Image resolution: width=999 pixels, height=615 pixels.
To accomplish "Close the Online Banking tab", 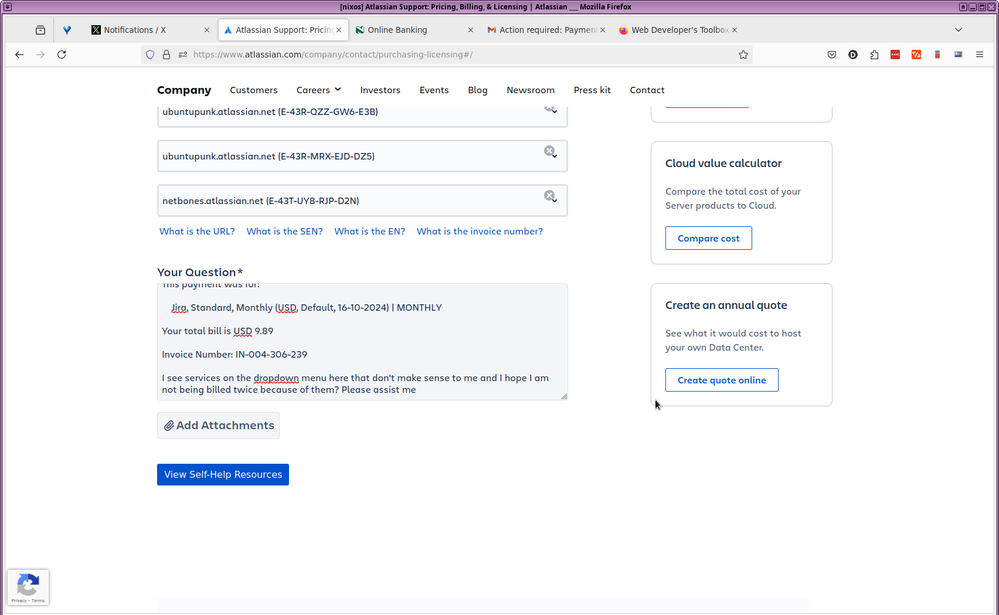I will pyautogui.click(x=471, y=30).
